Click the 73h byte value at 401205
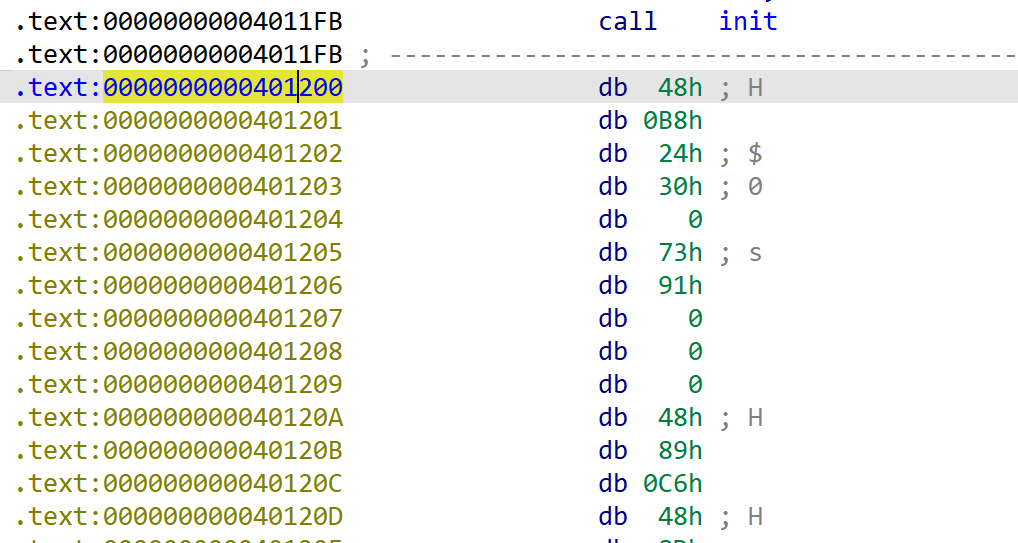This screenshot has width=1018, height=543. 680,253
